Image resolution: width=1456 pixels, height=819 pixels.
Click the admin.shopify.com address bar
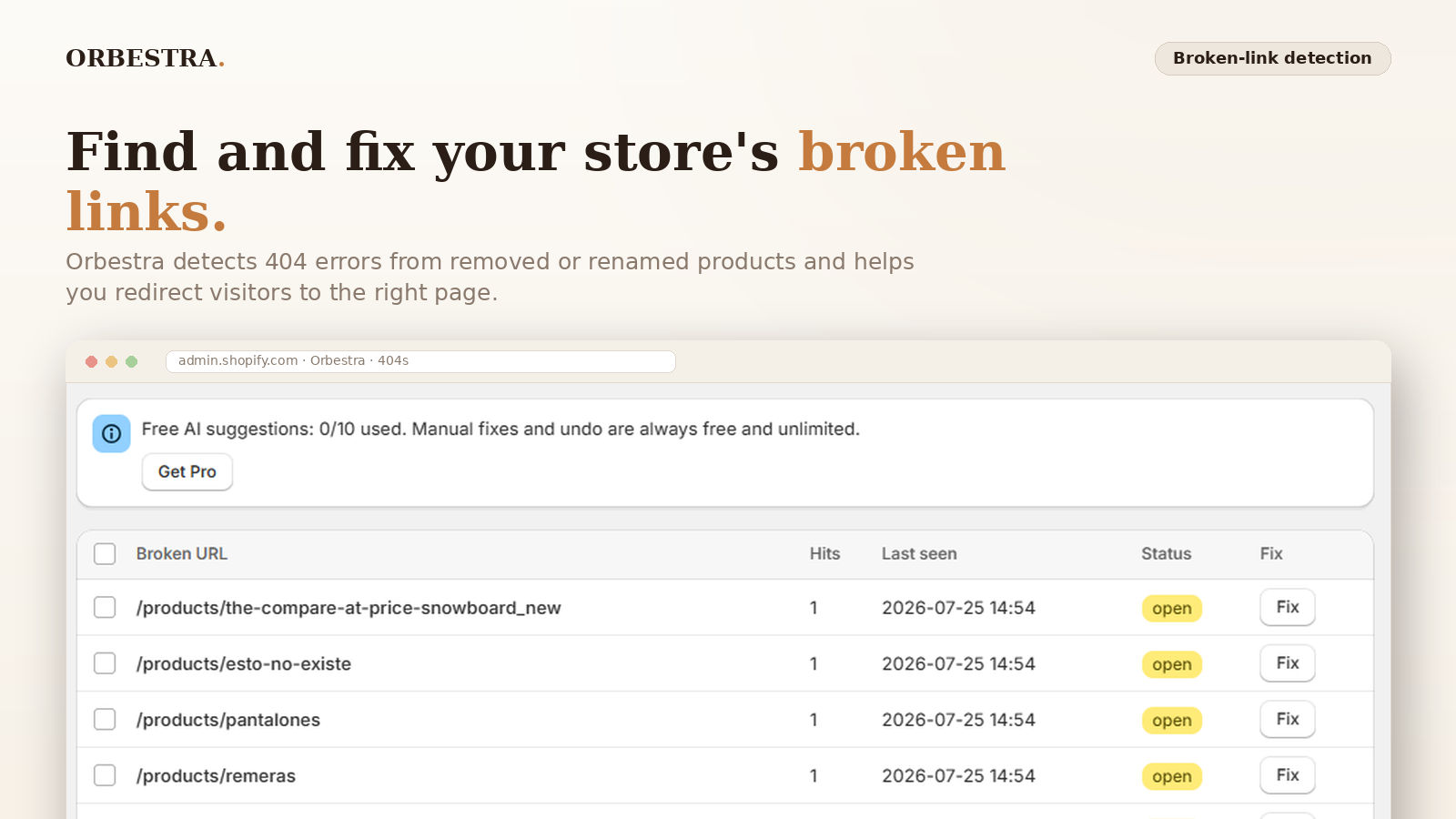tap(420, 361)
